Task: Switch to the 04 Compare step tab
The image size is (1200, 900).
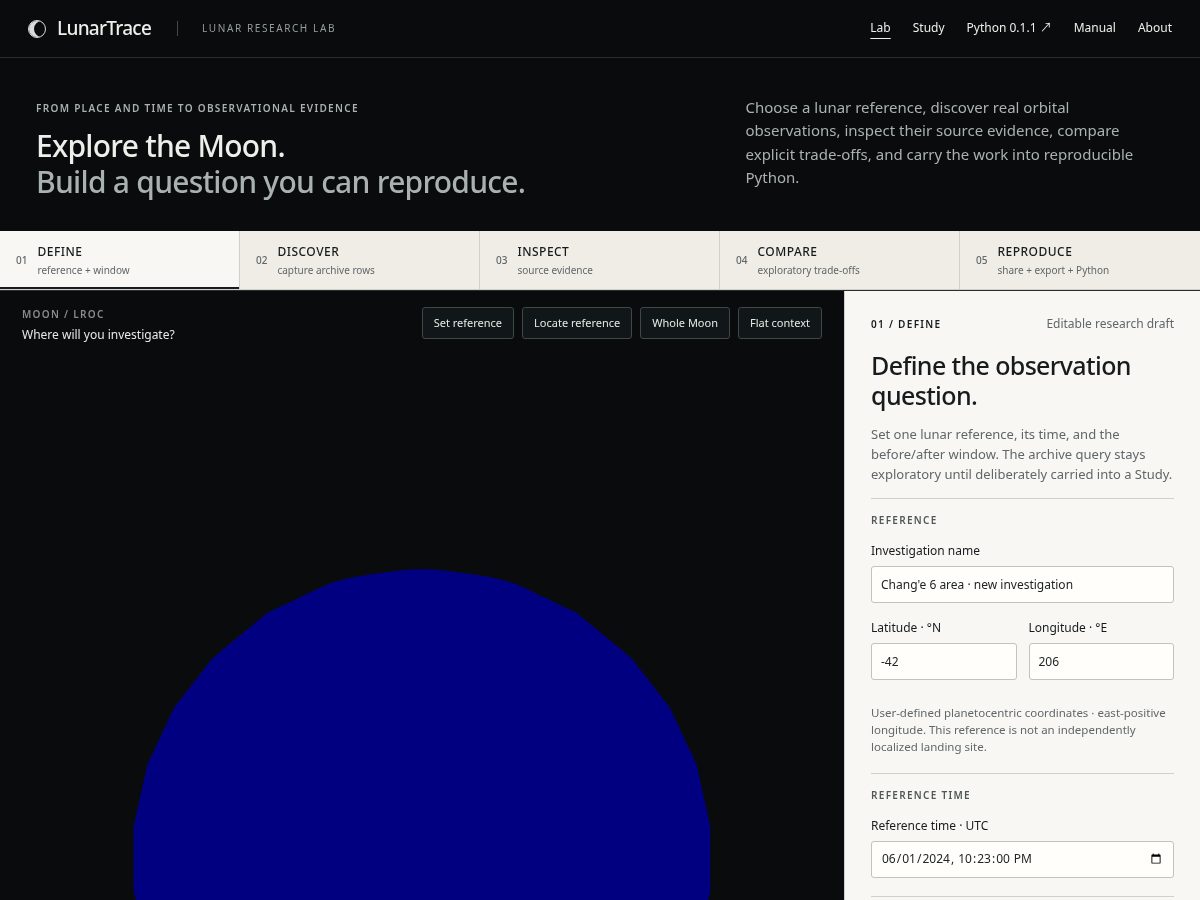Action: point(839,260)
